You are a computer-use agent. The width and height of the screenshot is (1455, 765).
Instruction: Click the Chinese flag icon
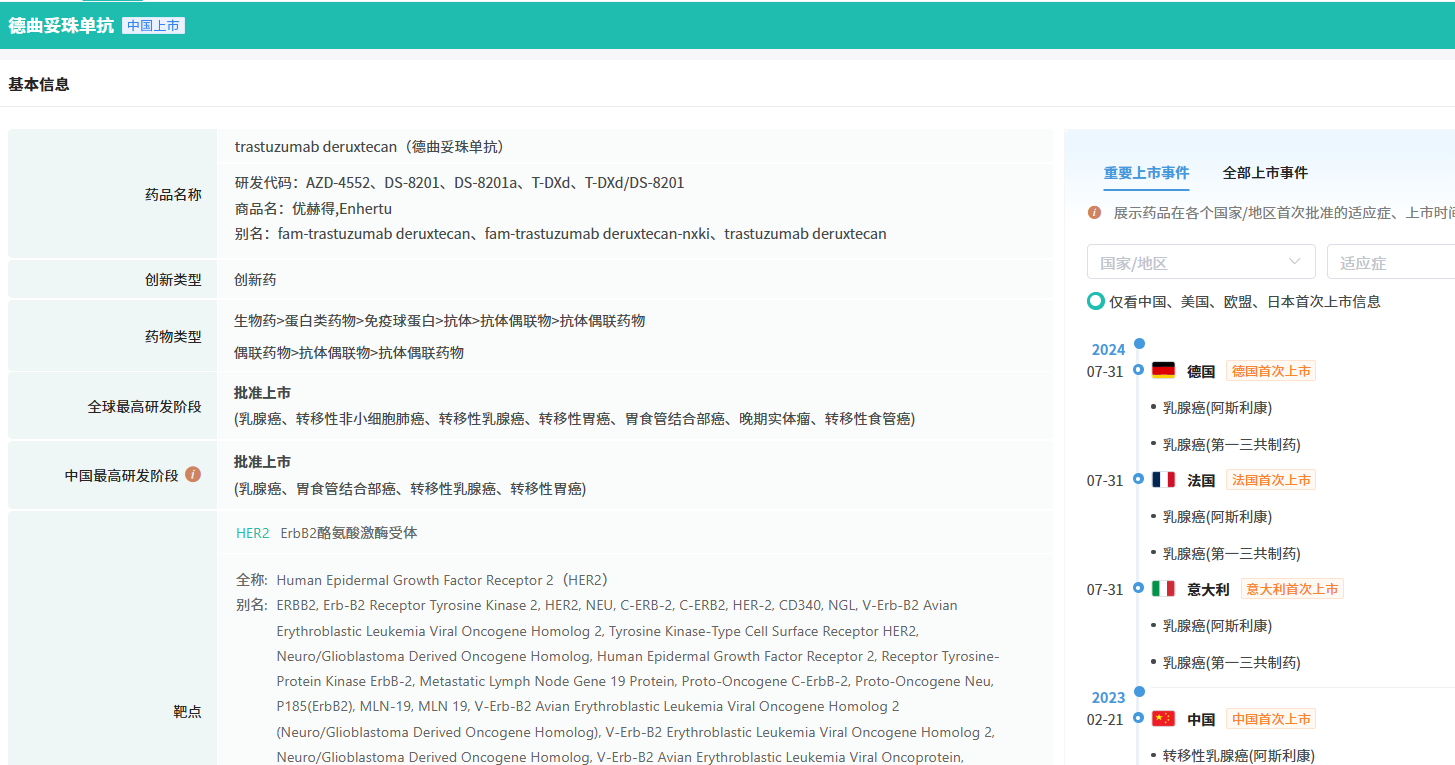pyautogui.click(x=1163, y=718)
